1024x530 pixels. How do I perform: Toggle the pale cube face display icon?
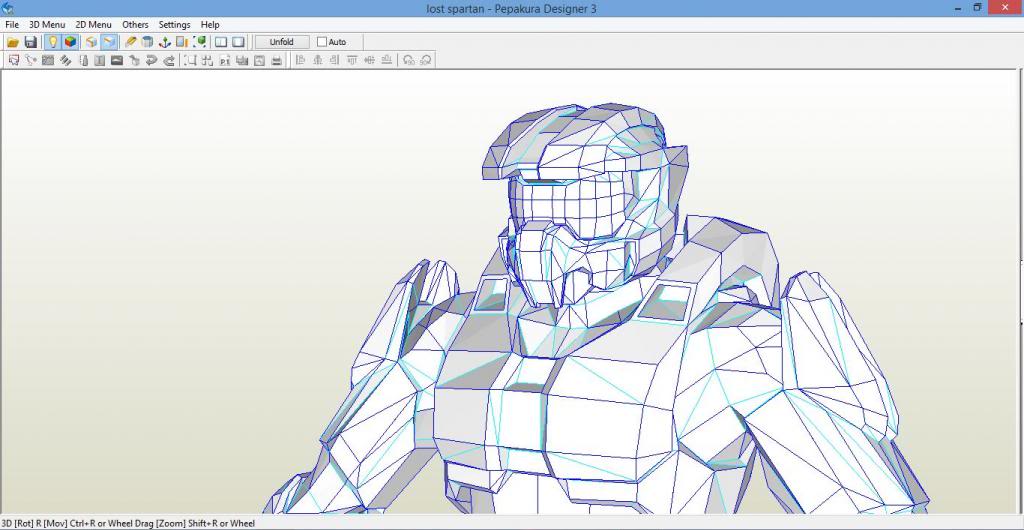pyautogui.click(x=91, y=42)
